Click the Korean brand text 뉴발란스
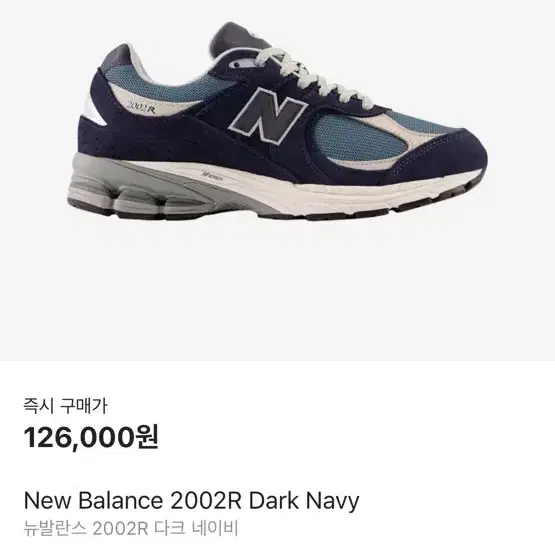 tap(55, 529)
